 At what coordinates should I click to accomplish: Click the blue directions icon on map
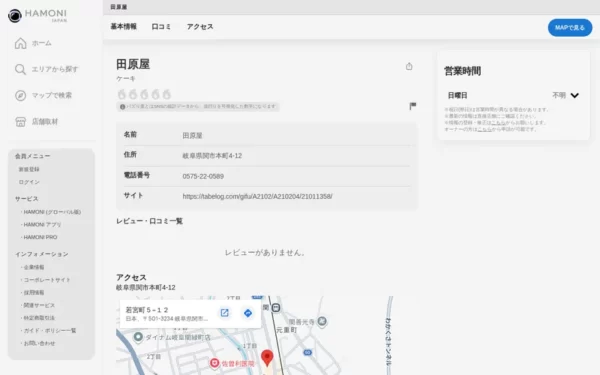(x=248, y=313)
